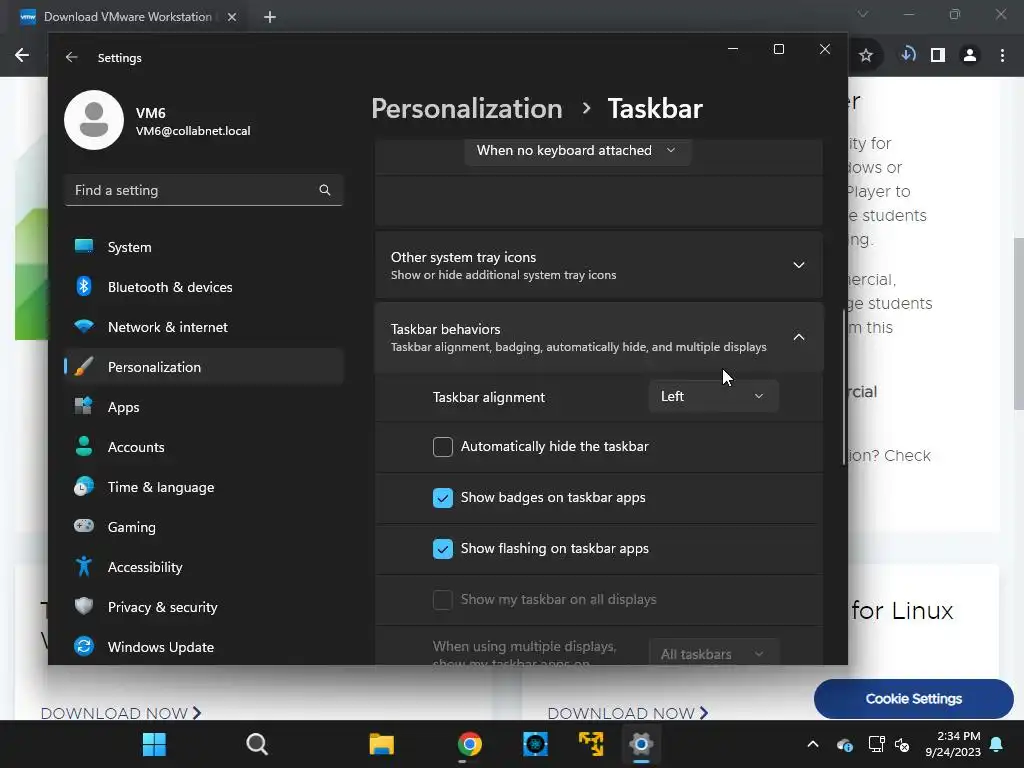Enable Automatically hide the taskbar
The height and width of the screenshot is (768, 1024).
pyautogui.click(x=443, y=447)
